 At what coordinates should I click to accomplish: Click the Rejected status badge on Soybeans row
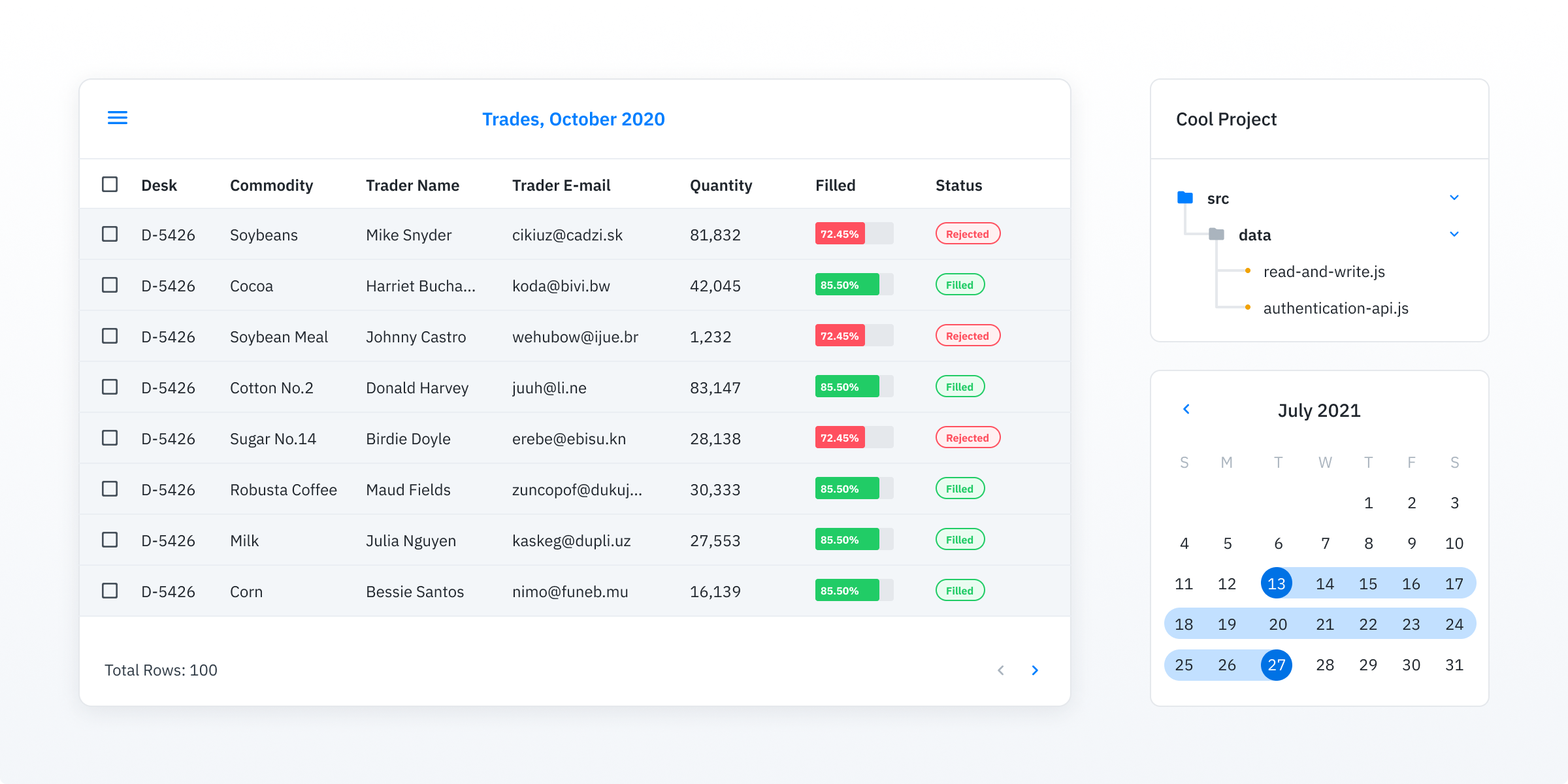click(965, 233)
